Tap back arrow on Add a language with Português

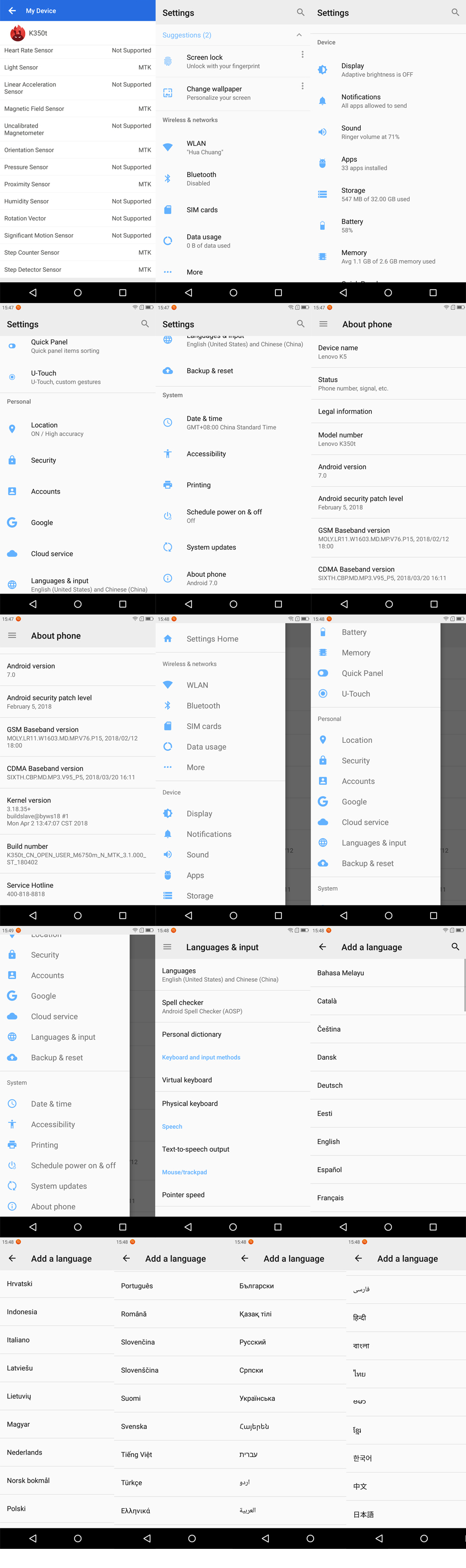click(x=127, y=1258)
